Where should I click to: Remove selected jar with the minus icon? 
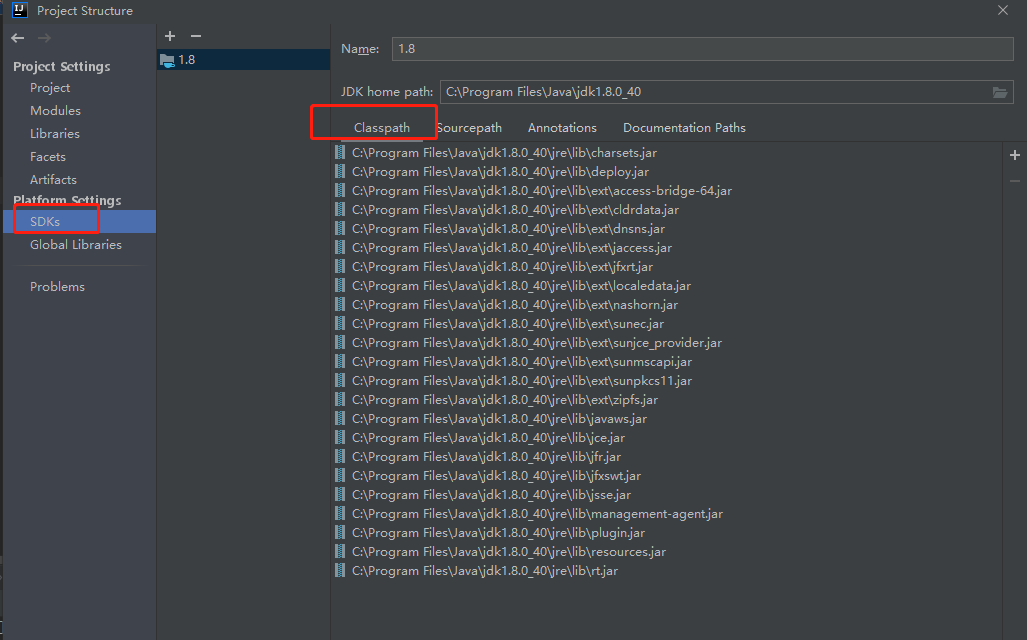pyautogui.click(x=1014, y=181)
